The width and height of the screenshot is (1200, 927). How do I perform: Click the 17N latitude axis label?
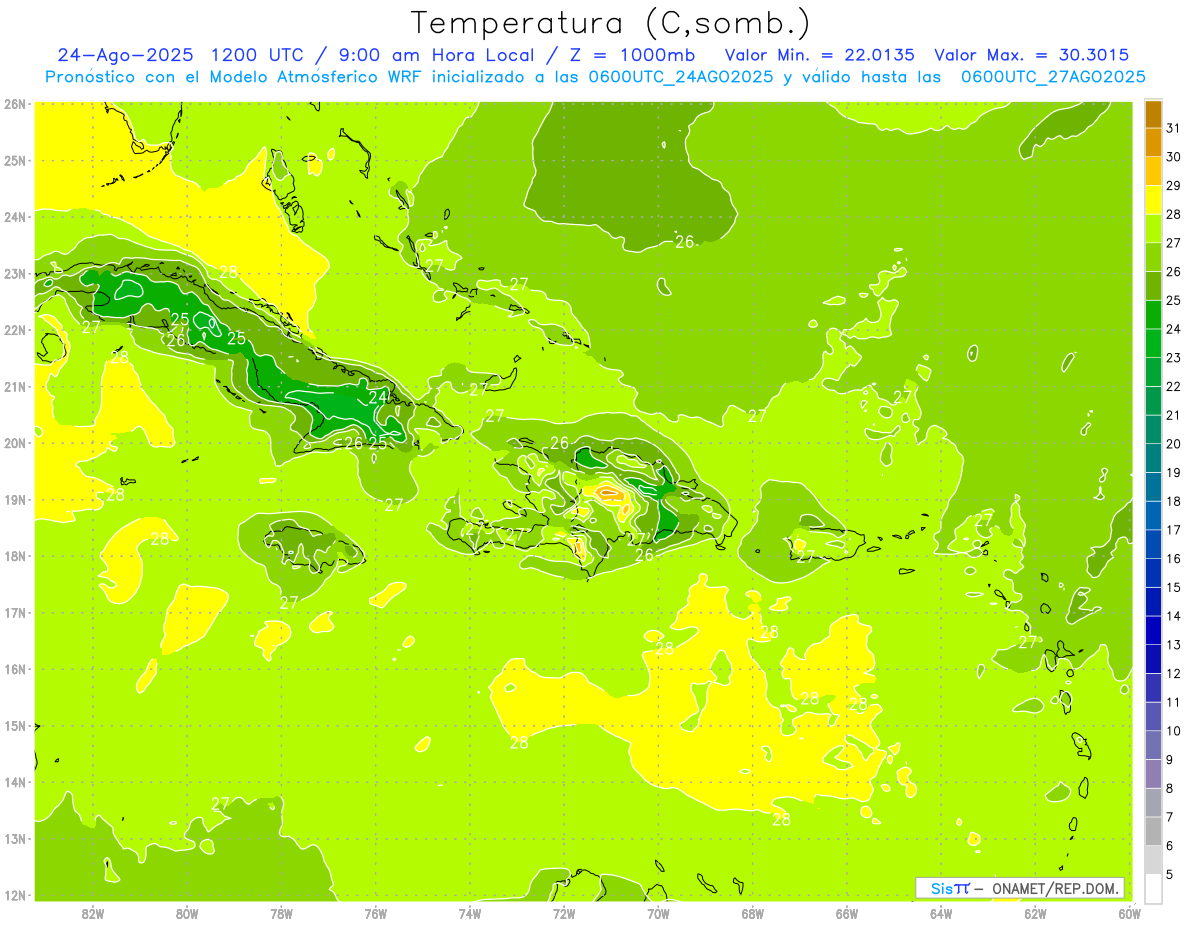(15, 612)
